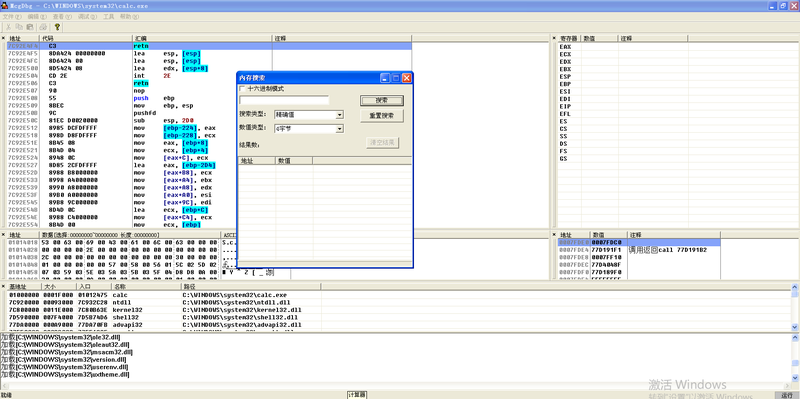
Task: Open the 调试(D) menu
Action: coord(87,17)
